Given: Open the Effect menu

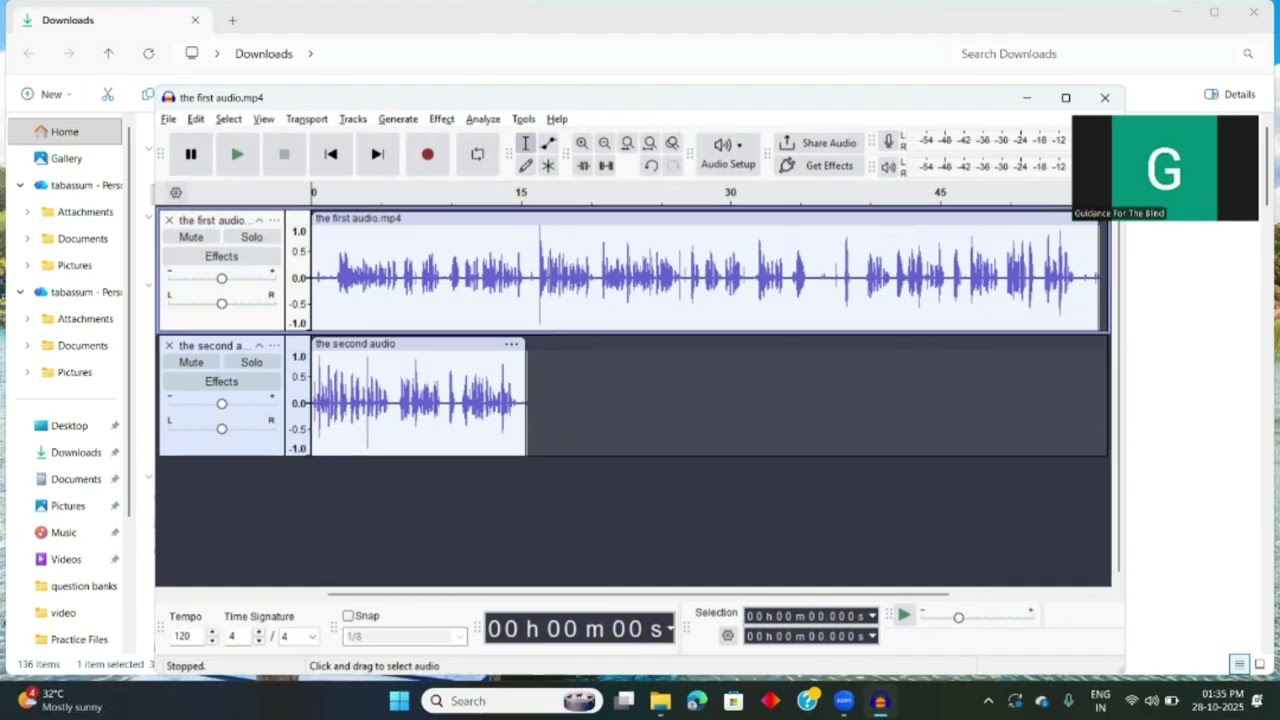Looking at the screenshot, I should 441,119.
